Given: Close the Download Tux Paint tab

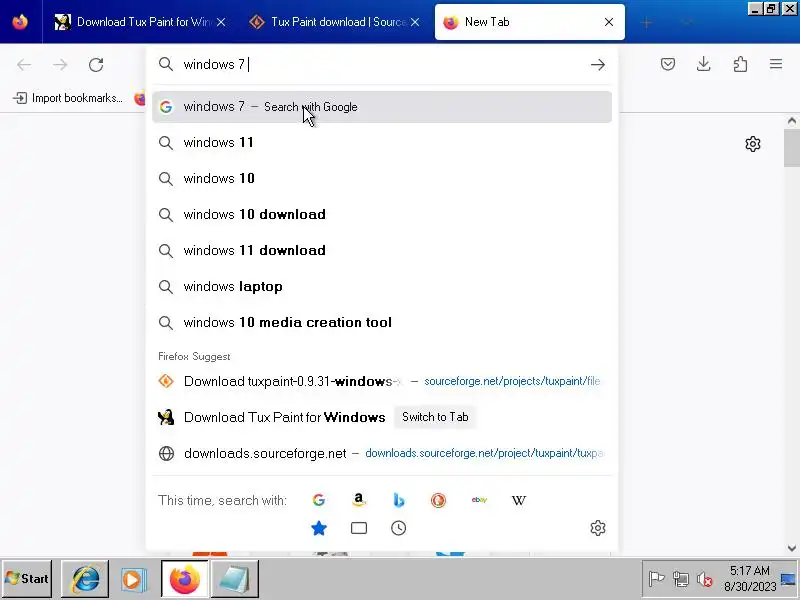Looking at the screenshot, I should tap(221, 22).
